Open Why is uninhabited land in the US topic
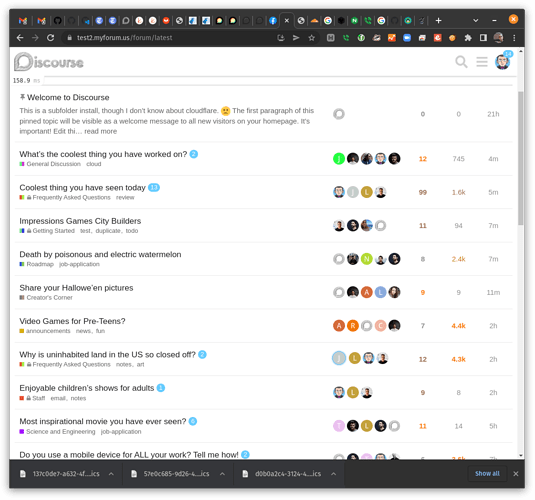This screenshot has height=500, width=535. coord(107,355)
